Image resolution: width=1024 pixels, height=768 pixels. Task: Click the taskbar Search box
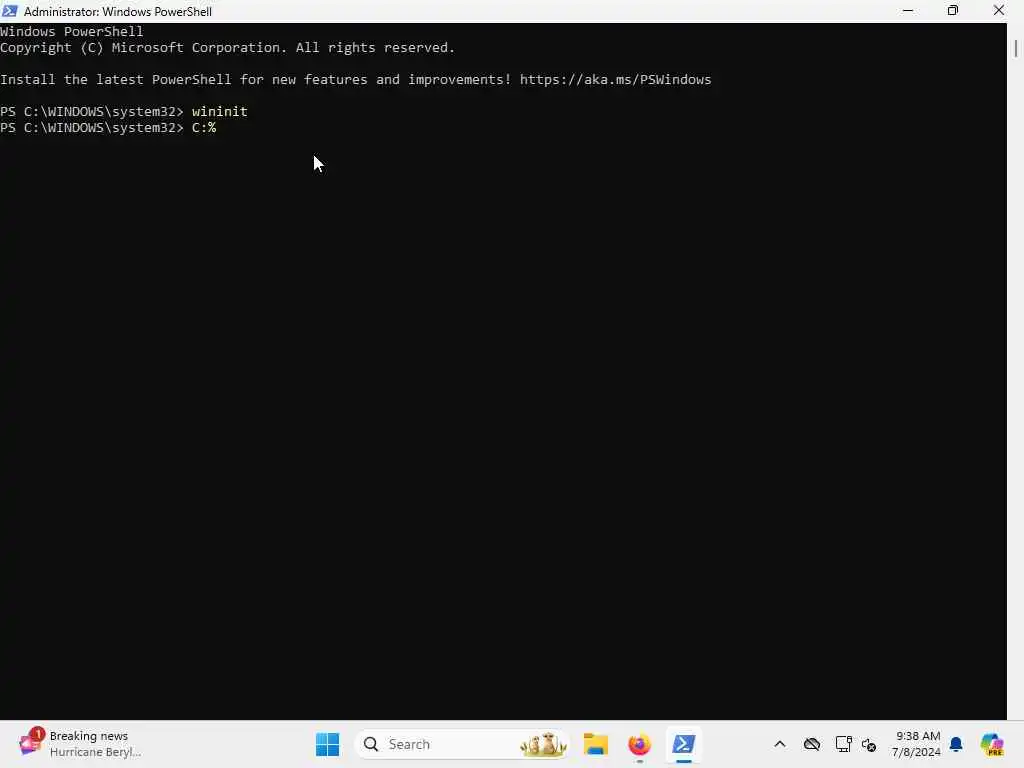[461, 744]
